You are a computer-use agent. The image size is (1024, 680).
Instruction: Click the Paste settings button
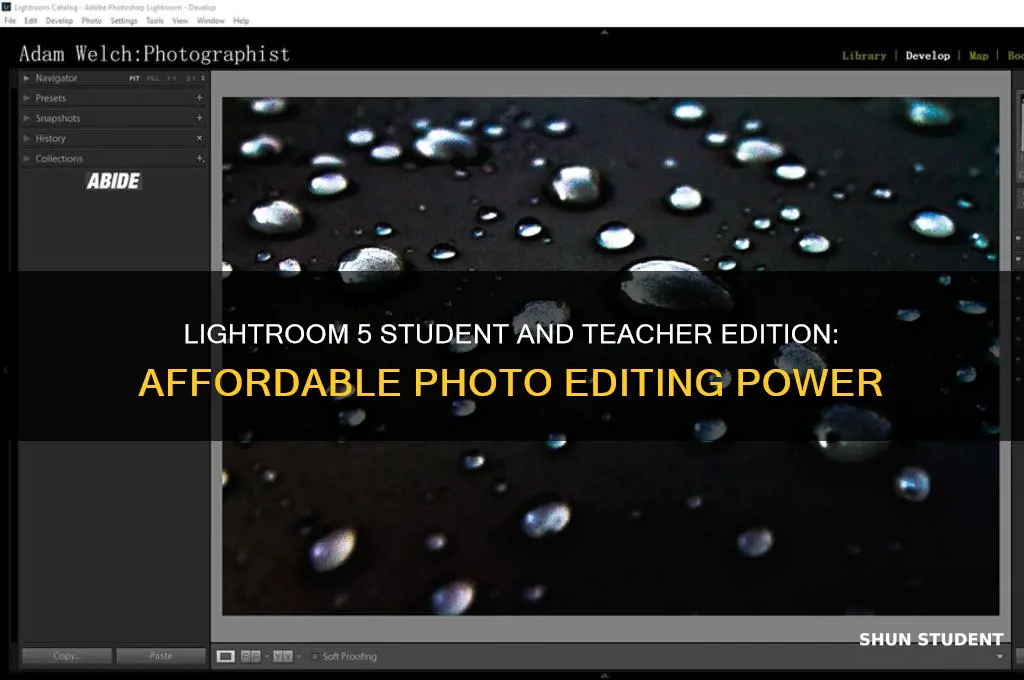click(161, 656)
